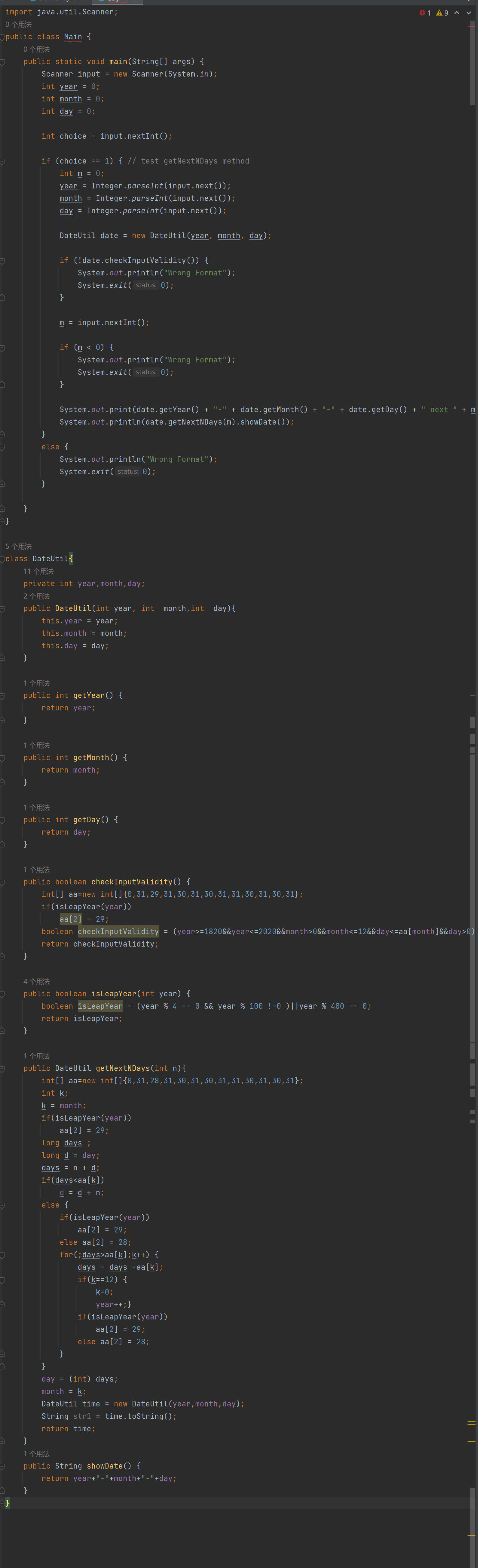Open '2 个用法' usages above DateUtil constructor

click(x=36, y=597)
